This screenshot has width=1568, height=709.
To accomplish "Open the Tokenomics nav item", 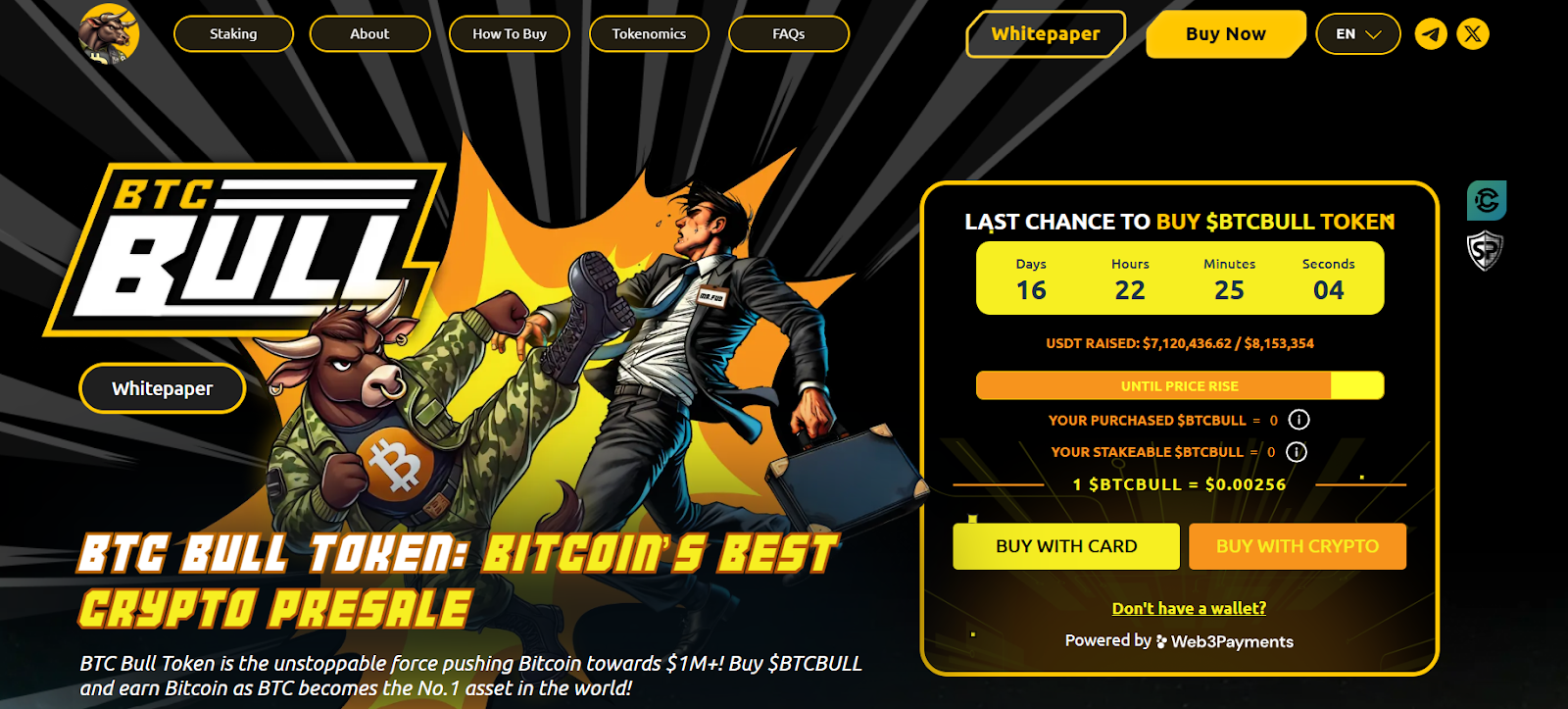I will (649, 34).
